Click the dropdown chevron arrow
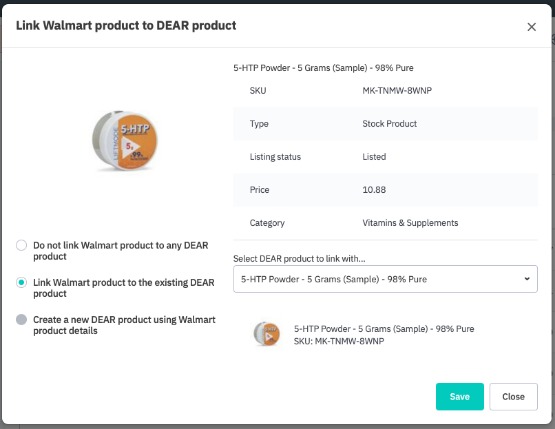This screenshot has height=429, width=555. tap(527, 279)
